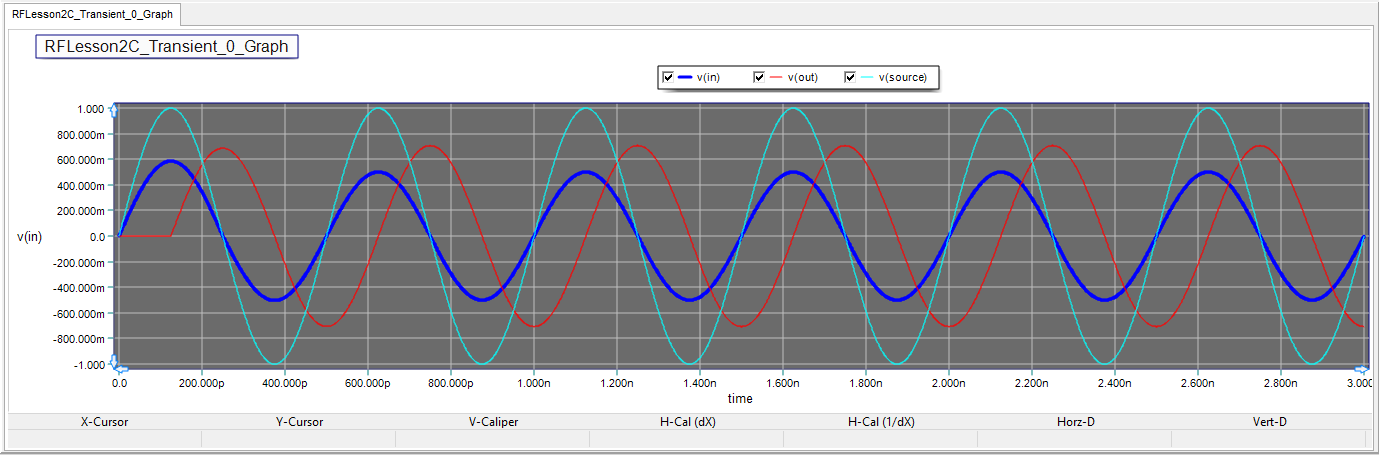Uncheck the v(in) trace checkbox

pos(667,78)
